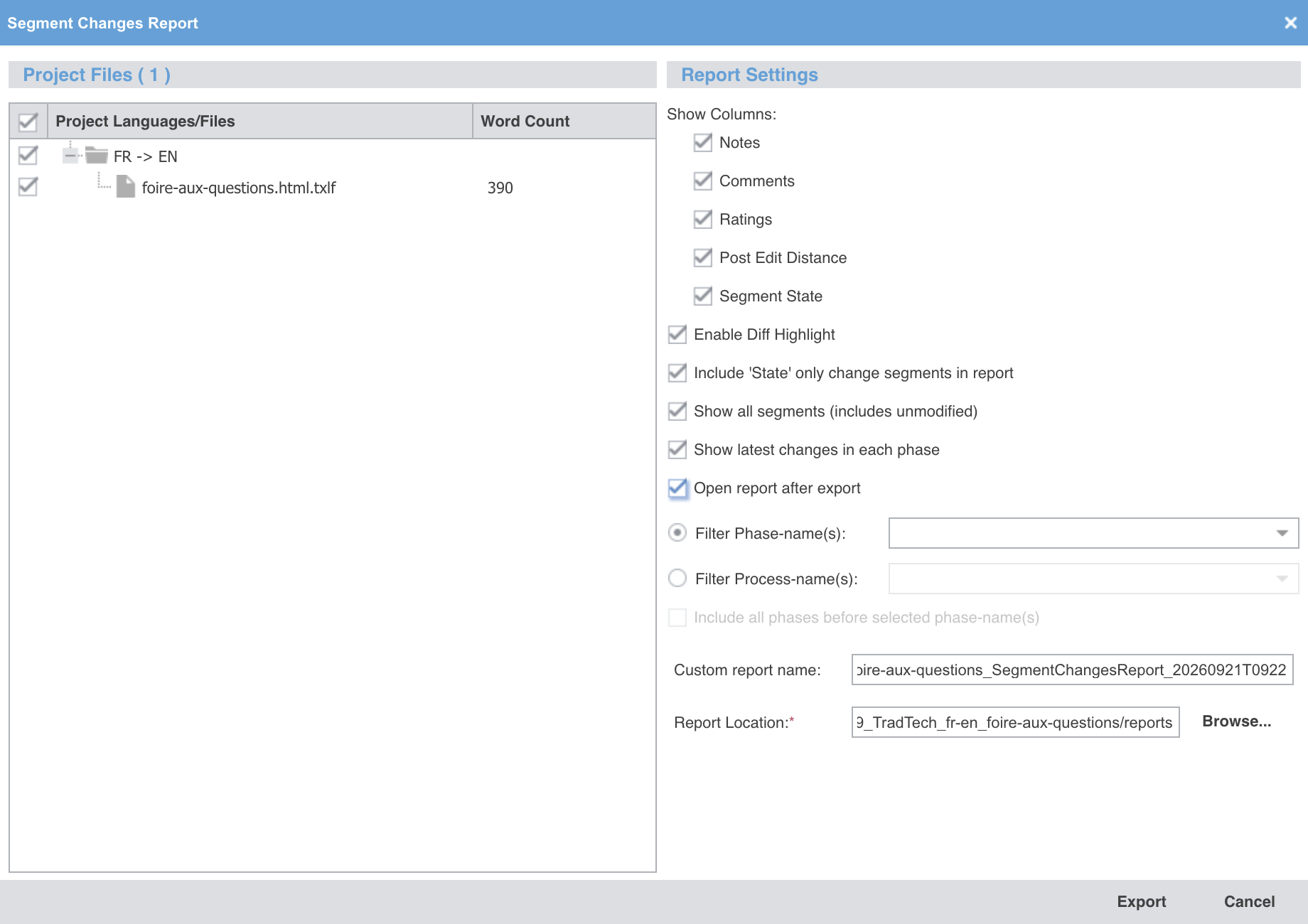1308x924 pixels.
Task: Click the word count value 390
Action: tap(500, 188)
